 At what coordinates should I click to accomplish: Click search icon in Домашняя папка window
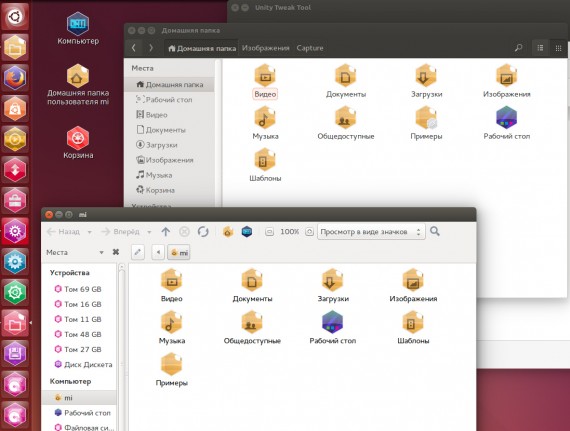coord(519,48)
